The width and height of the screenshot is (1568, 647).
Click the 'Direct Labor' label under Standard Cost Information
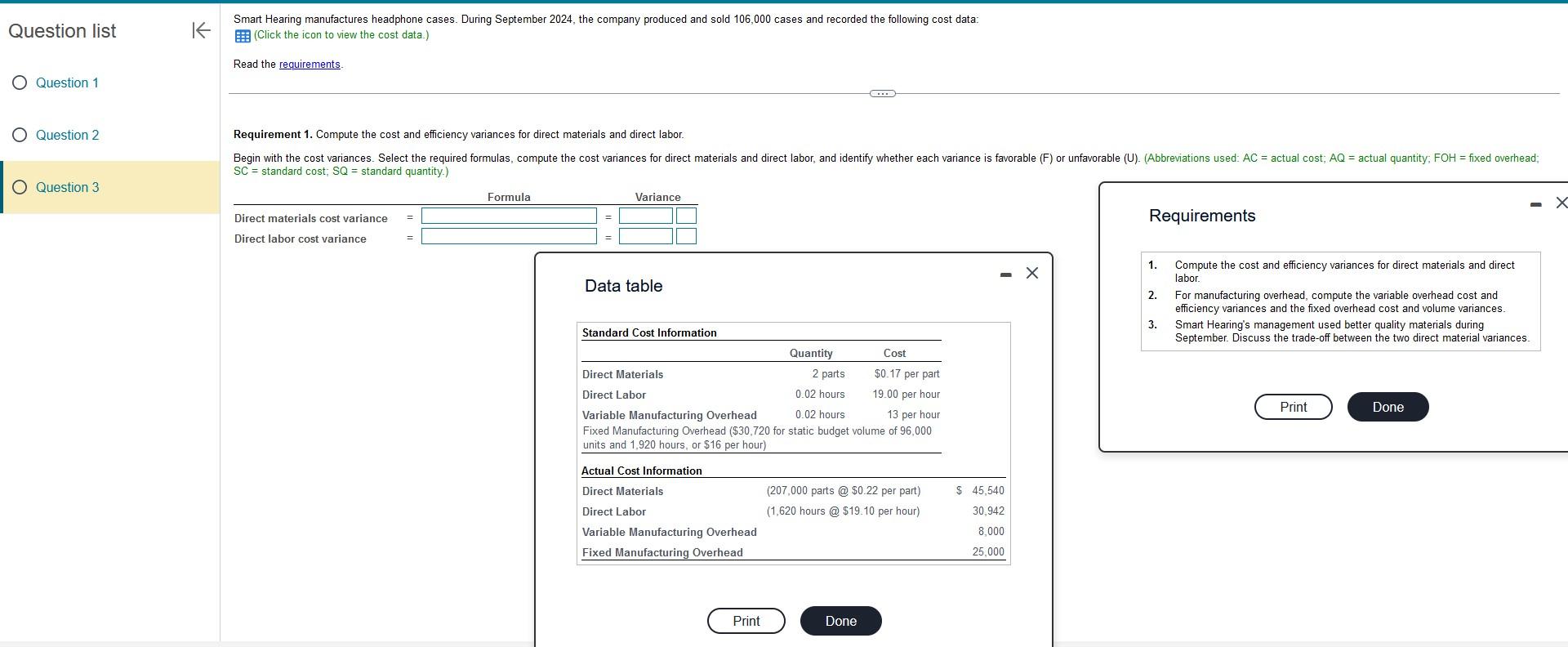point(614,395)
